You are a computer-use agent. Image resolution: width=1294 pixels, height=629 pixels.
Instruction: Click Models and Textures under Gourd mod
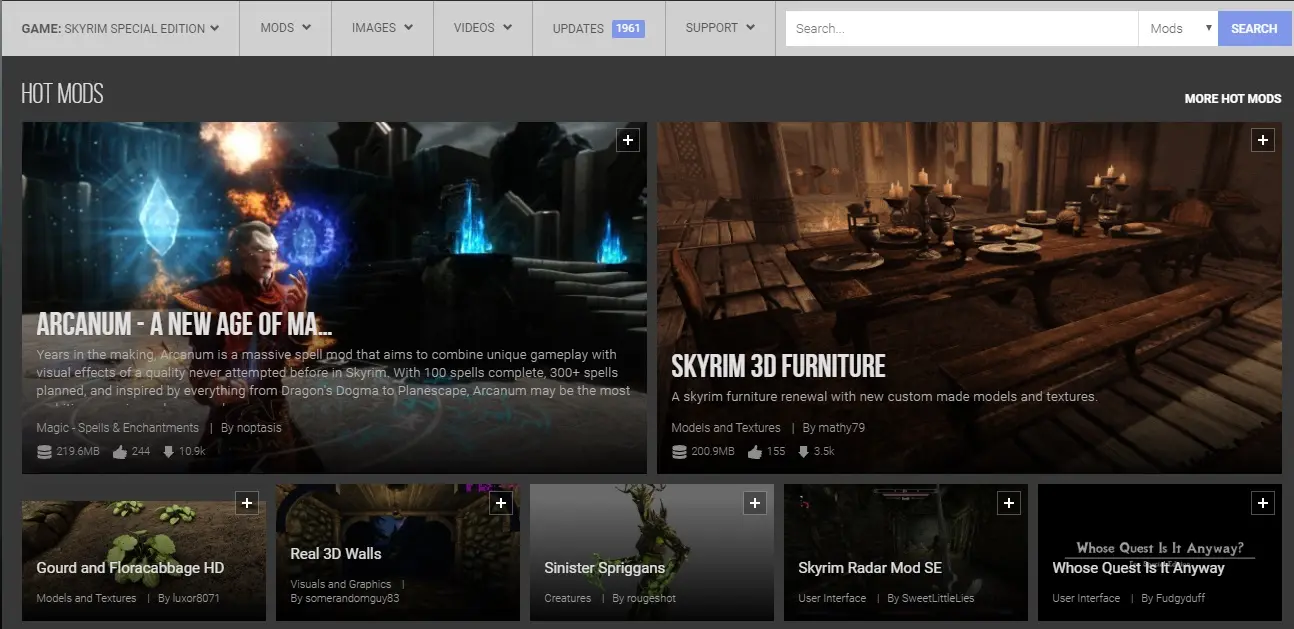coord(86,598)
